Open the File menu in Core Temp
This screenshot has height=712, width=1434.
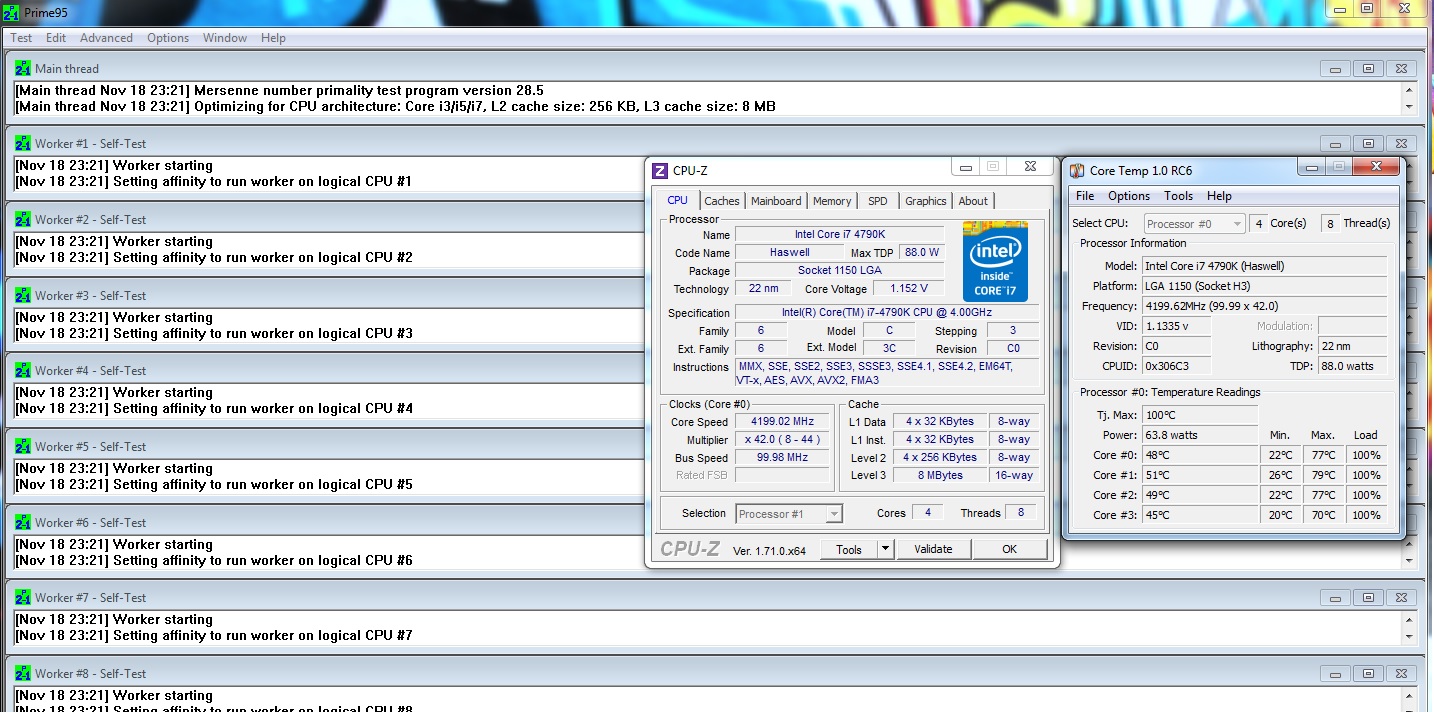pos(1085,196)
